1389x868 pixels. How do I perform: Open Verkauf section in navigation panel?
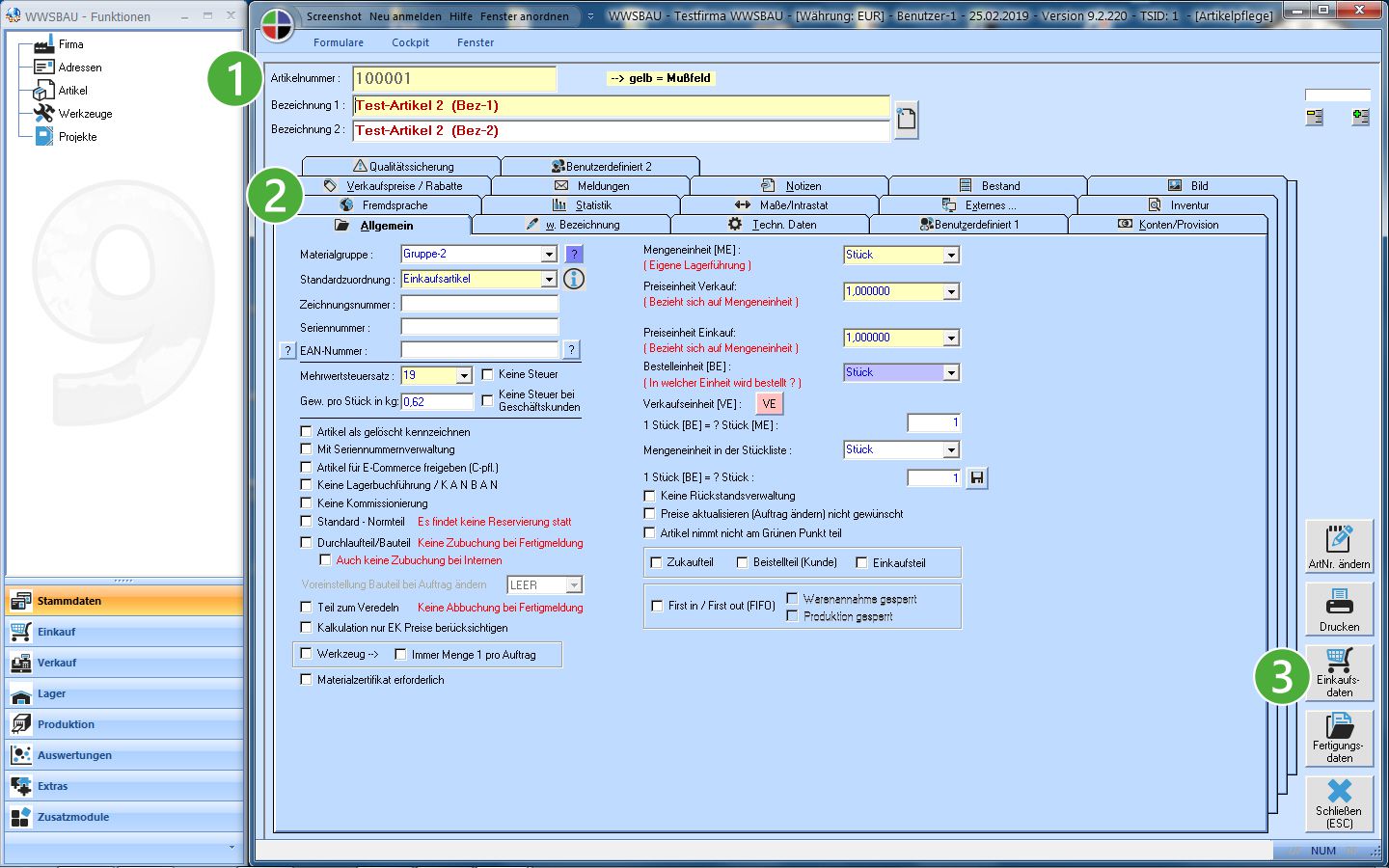click(124, 663)
